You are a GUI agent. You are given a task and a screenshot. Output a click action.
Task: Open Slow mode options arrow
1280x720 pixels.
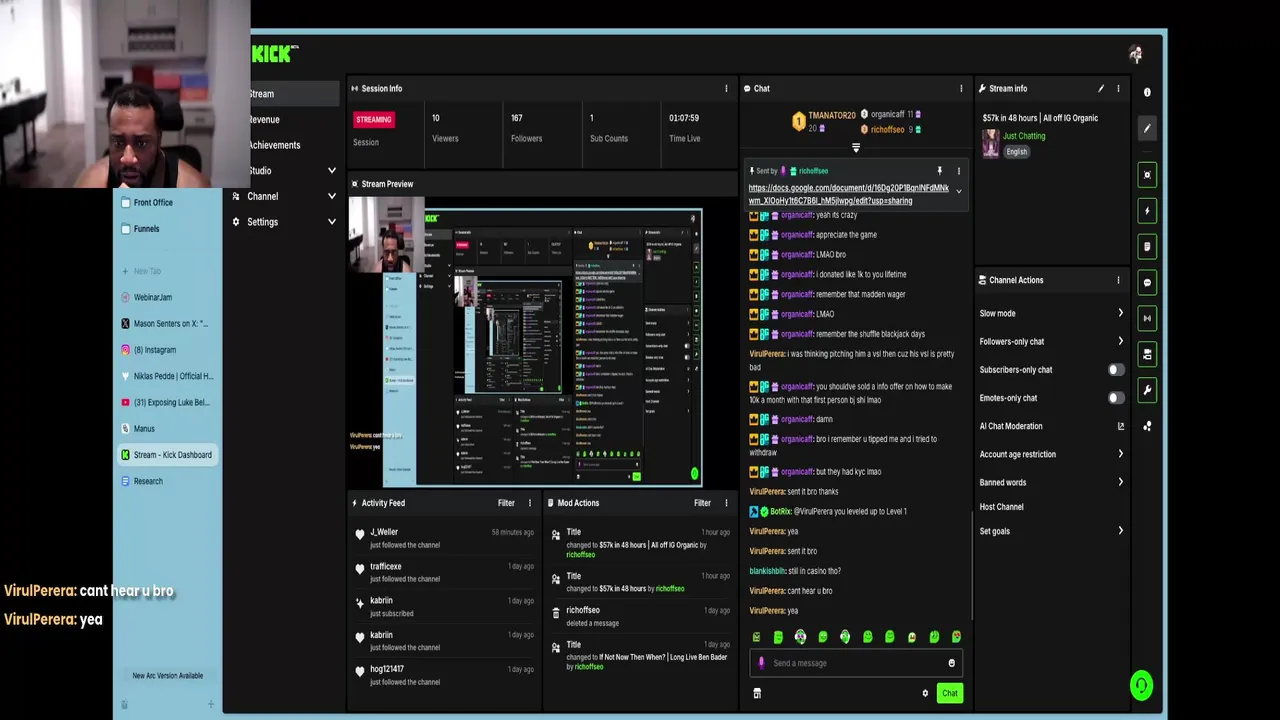[x=1120, y=313]
